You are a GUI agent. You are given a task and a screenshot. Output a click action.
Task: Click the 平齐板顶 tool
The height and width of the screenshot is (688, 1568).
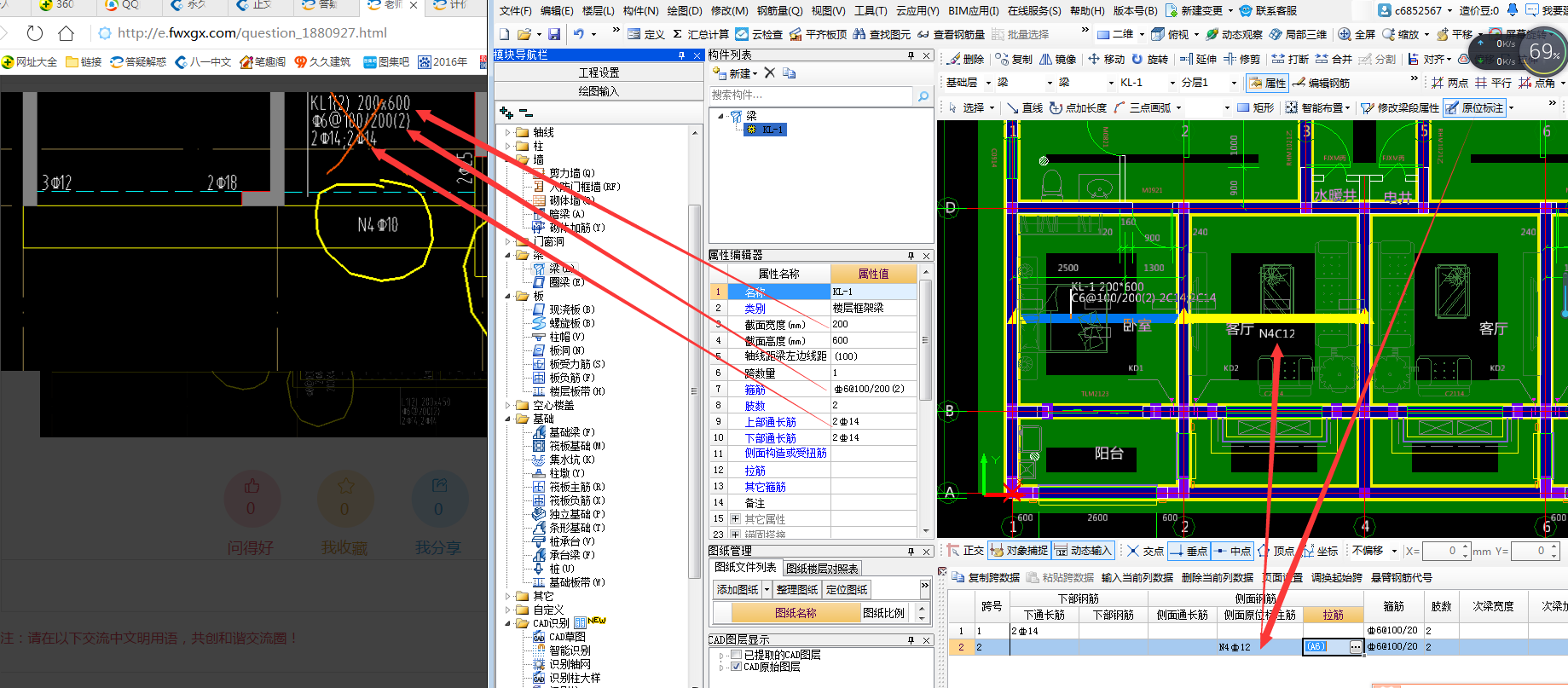(818, 34)
